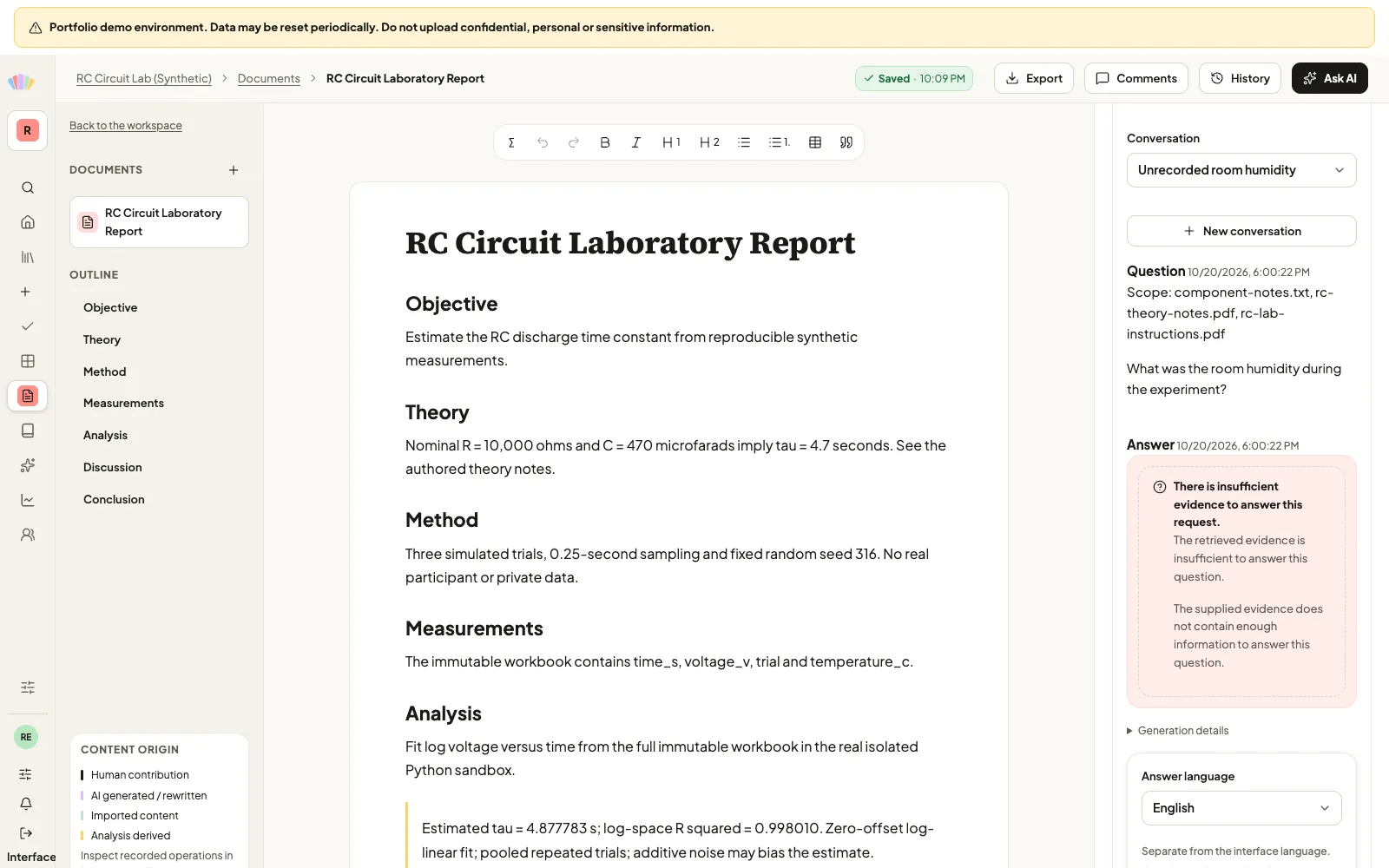Jump to Theory in the outline
Screen dimensions: 1389x868
coord(102,340)
